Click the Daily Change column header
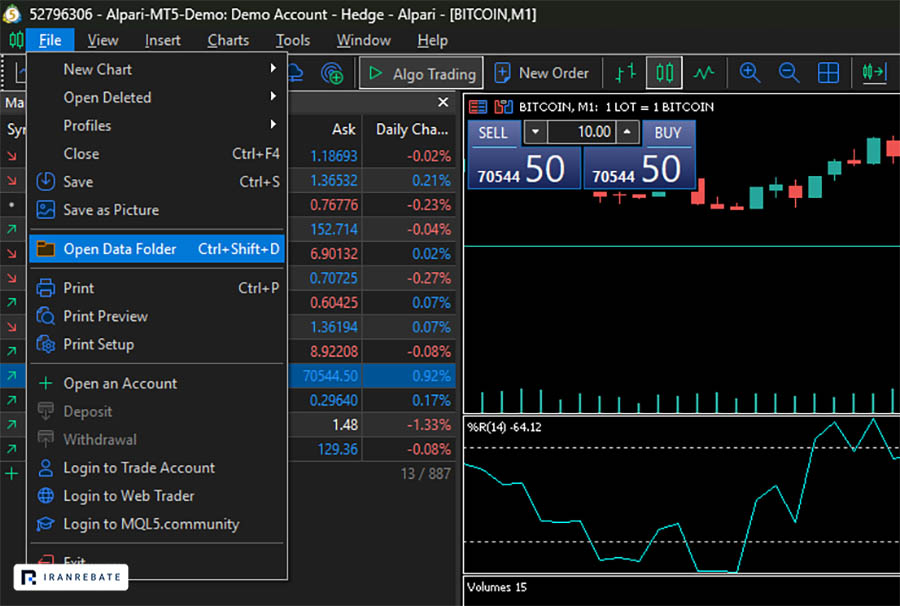This screenshot has height=606, width=900. pos(412,129)
